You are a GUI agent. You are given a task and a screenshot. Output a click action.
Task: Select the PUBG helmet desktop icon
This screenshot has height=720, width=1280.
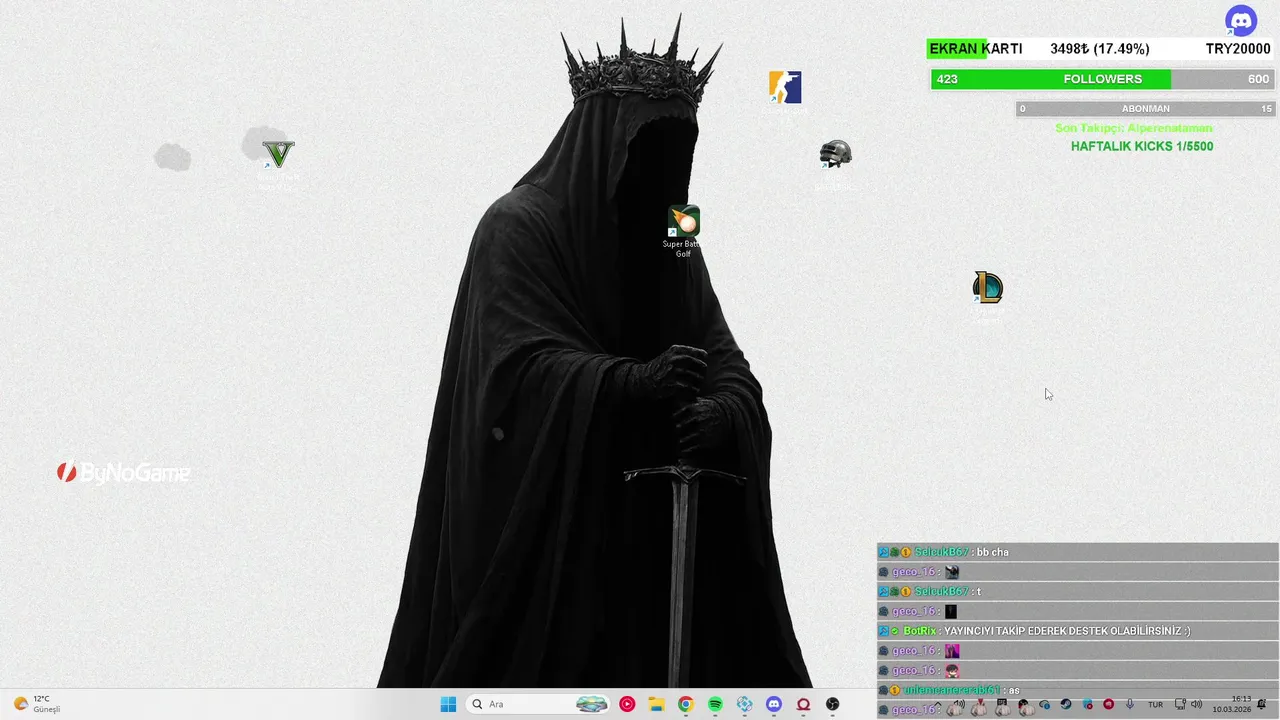tap(835, 155)
